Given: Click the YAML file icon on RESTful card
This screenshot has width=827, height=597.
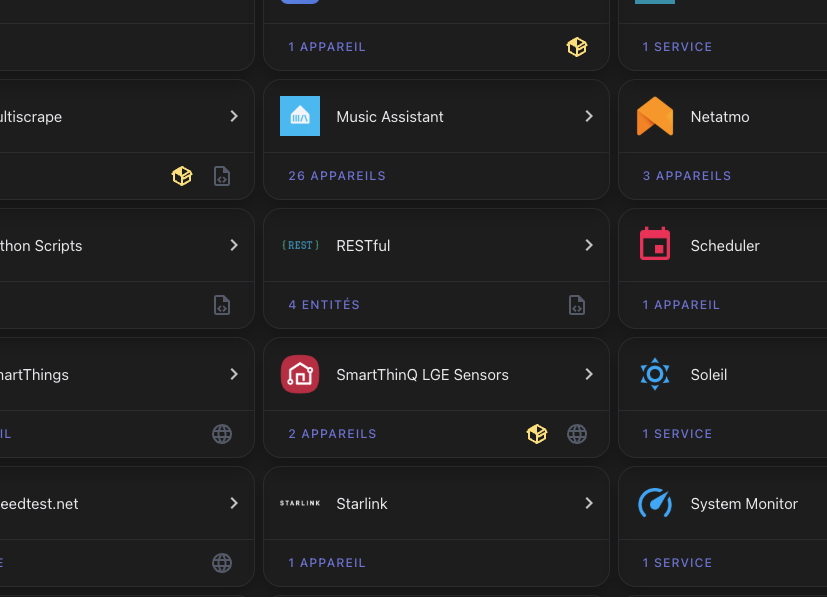Looking at the screenshot, I should tap(577, 305).
